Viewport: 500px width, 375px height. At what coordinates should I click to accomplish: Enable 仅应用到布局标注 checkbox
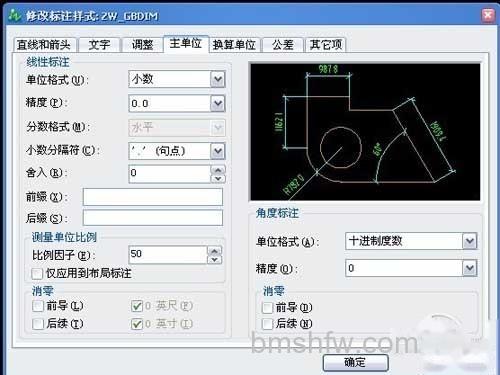pos(37,274)
